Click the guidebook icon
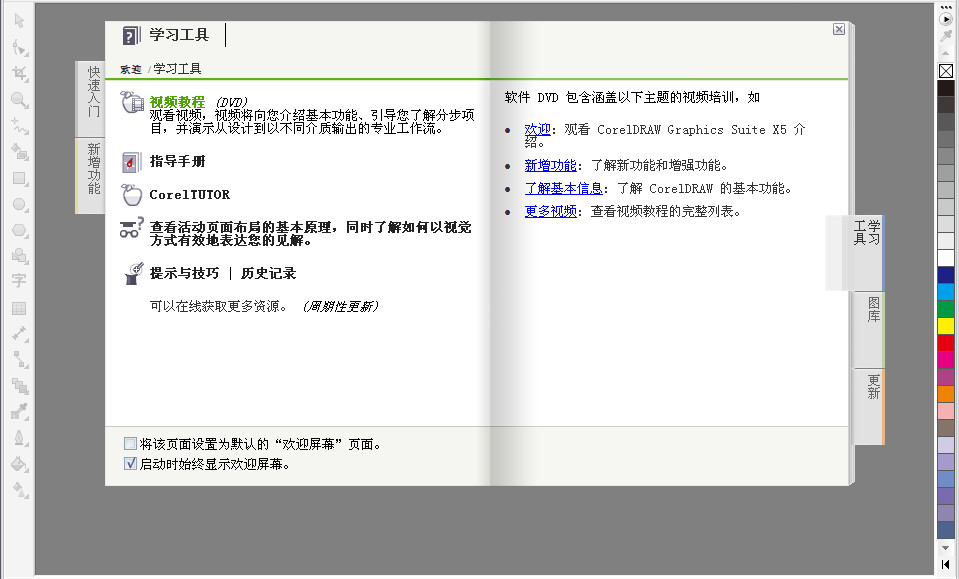This screenshot has height=579, width=959. click(131, 161)
